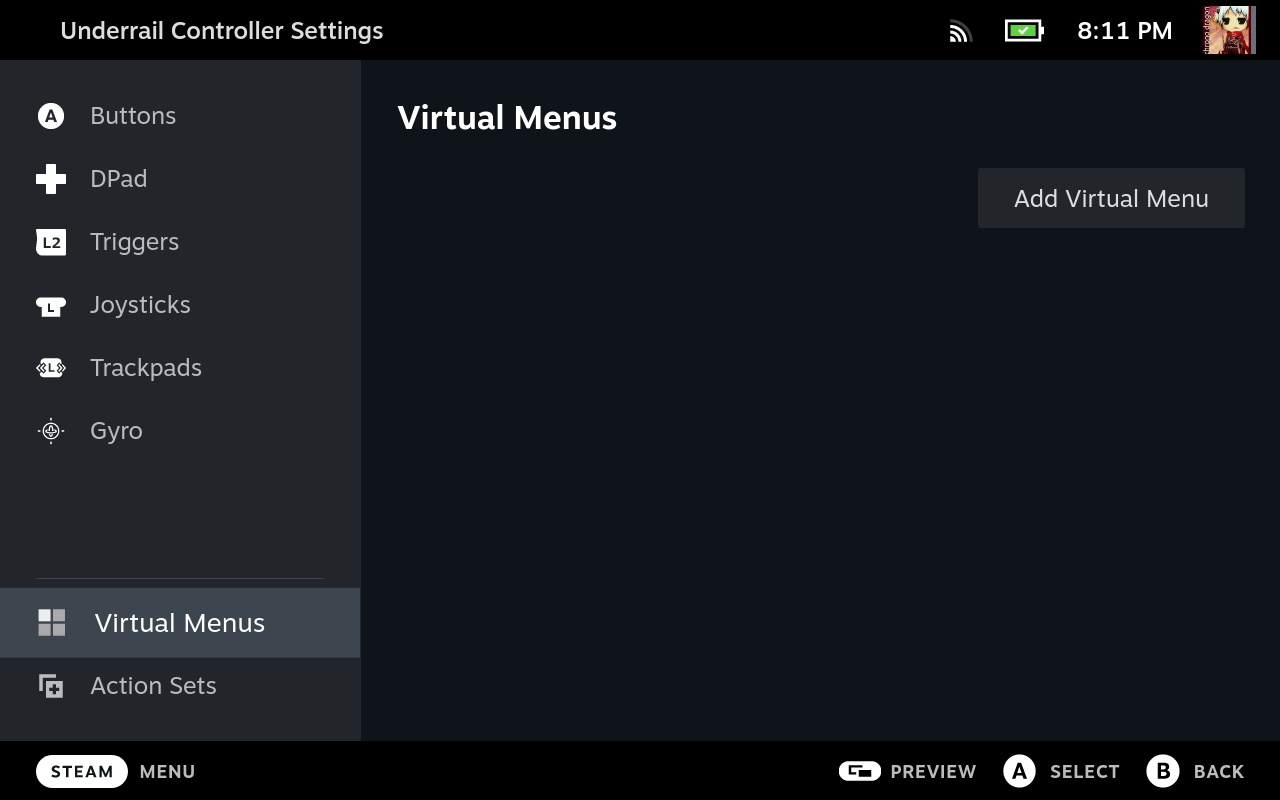Open the user profile avatar
This screenshot has height=800, width=1280.
1229,30
